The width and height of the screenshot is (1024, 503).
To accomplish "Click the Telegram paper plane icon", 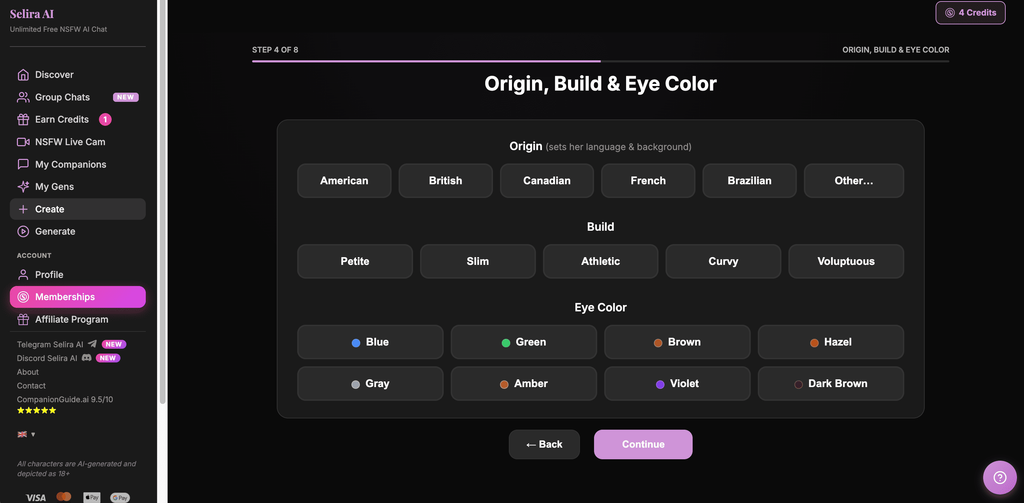I will pos(92,344).
